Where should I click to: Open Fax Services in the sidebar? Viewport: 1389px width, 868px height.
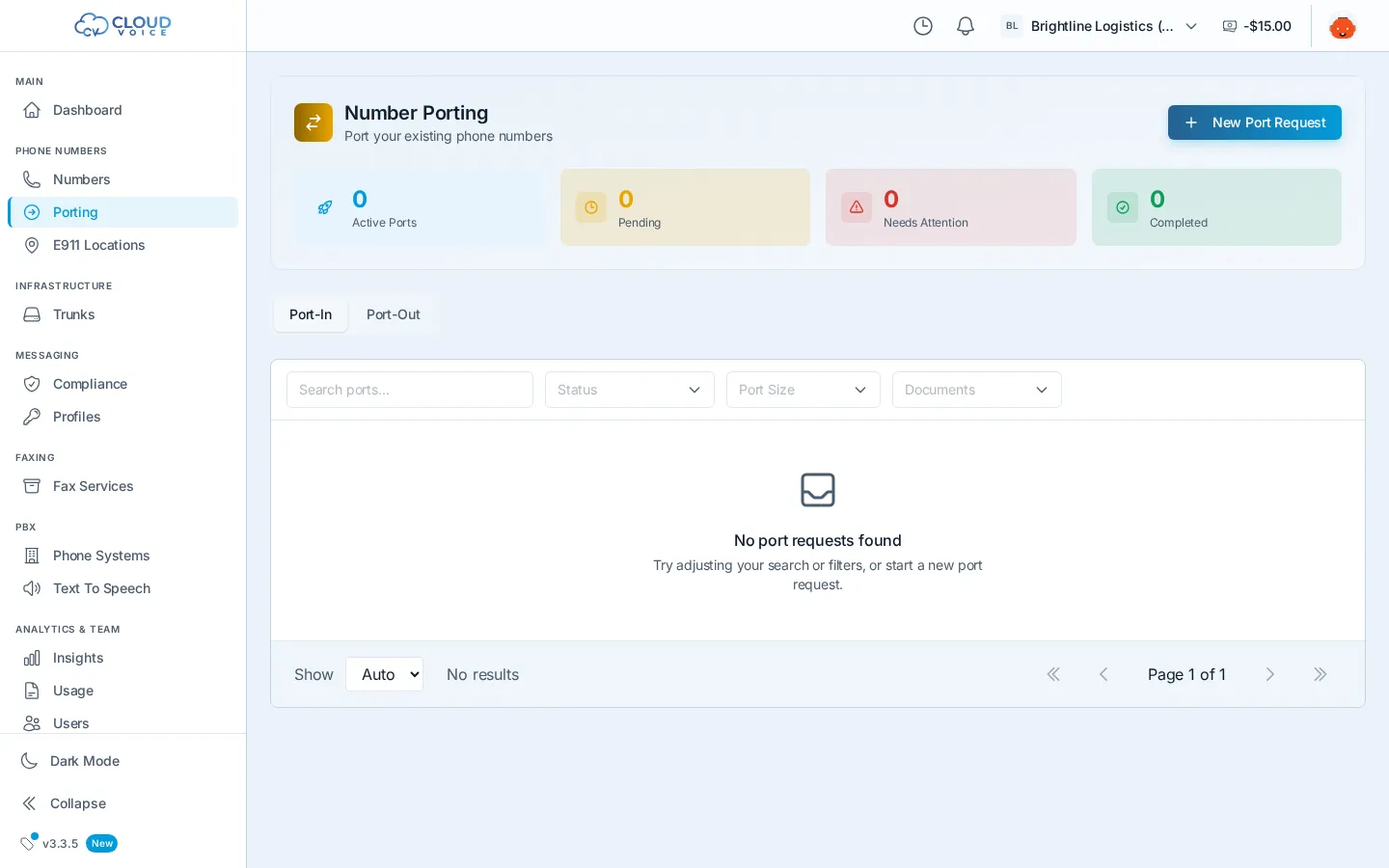coord(123,486)
